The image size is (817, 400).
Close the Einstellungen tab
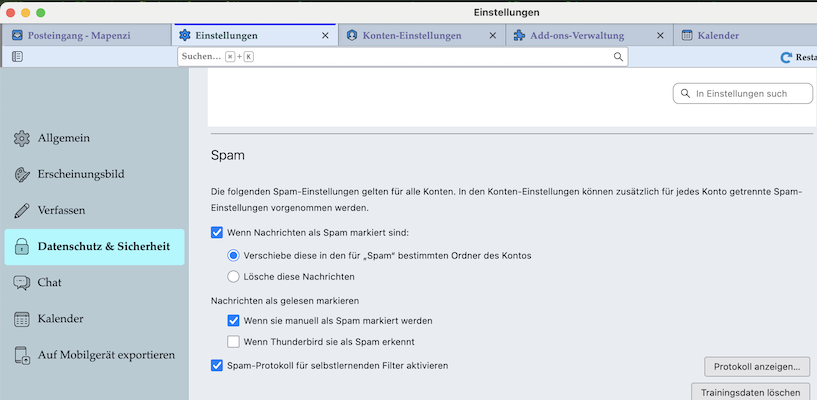coord(325,35)
